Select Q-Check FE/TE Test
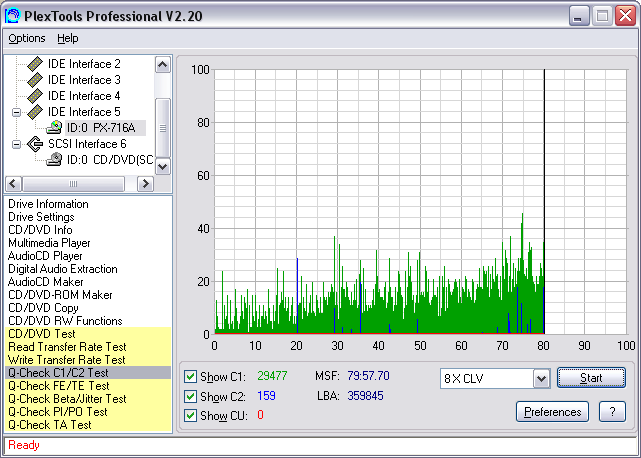The height and width of the screenshot is (458, 641). 88,386
